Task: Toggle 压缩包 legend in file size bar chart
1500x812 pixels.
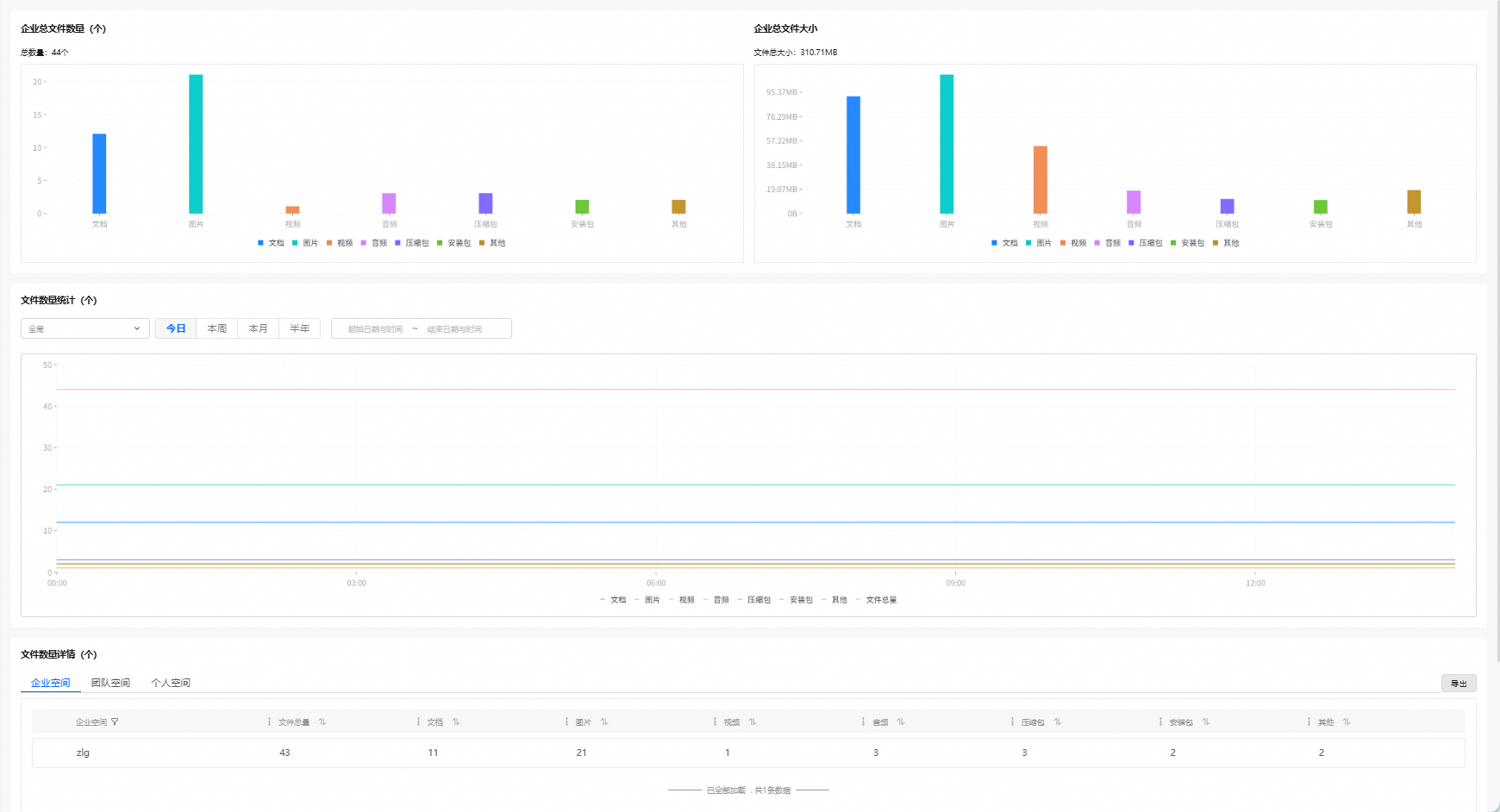Action: 1146,243
